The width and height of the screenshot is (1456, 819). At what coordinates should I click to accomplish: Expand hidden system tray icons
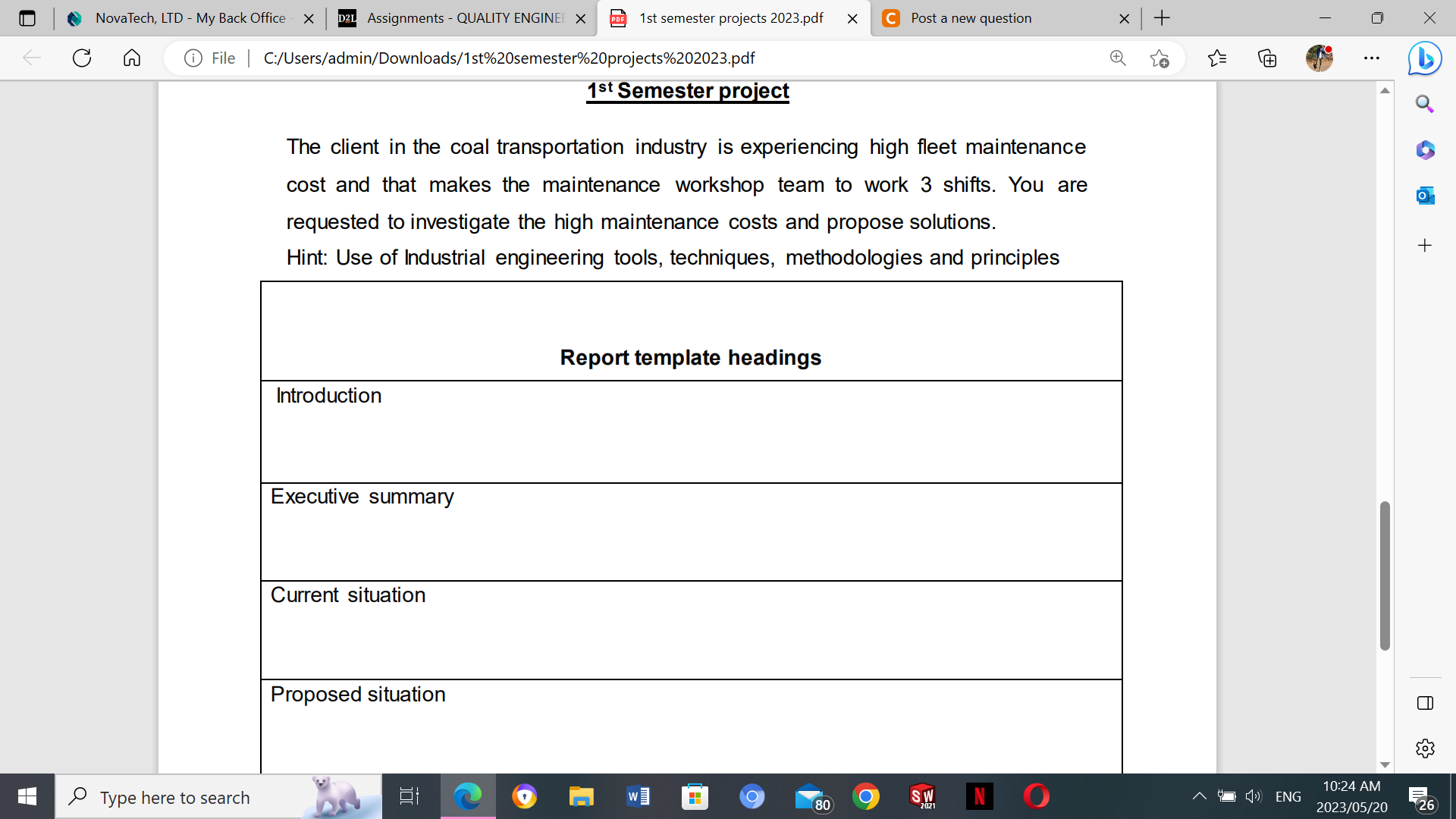tap(1199, 796)
